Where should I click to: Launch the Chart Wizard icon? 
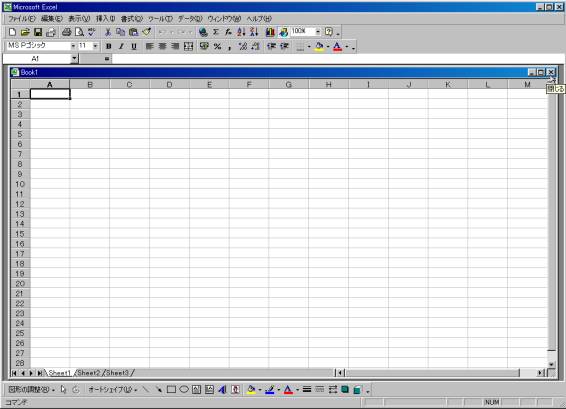pos(270,32)
